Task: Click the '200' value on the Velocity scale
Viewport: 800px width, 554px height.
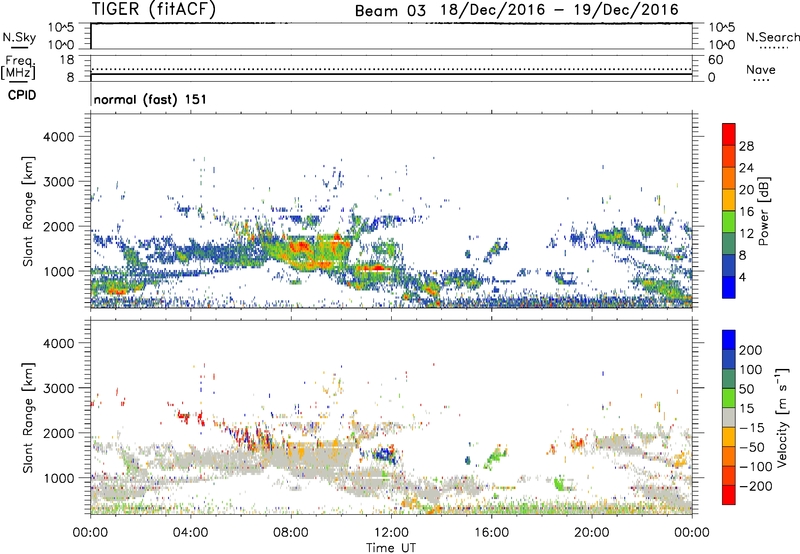Action: coord(751,350)
